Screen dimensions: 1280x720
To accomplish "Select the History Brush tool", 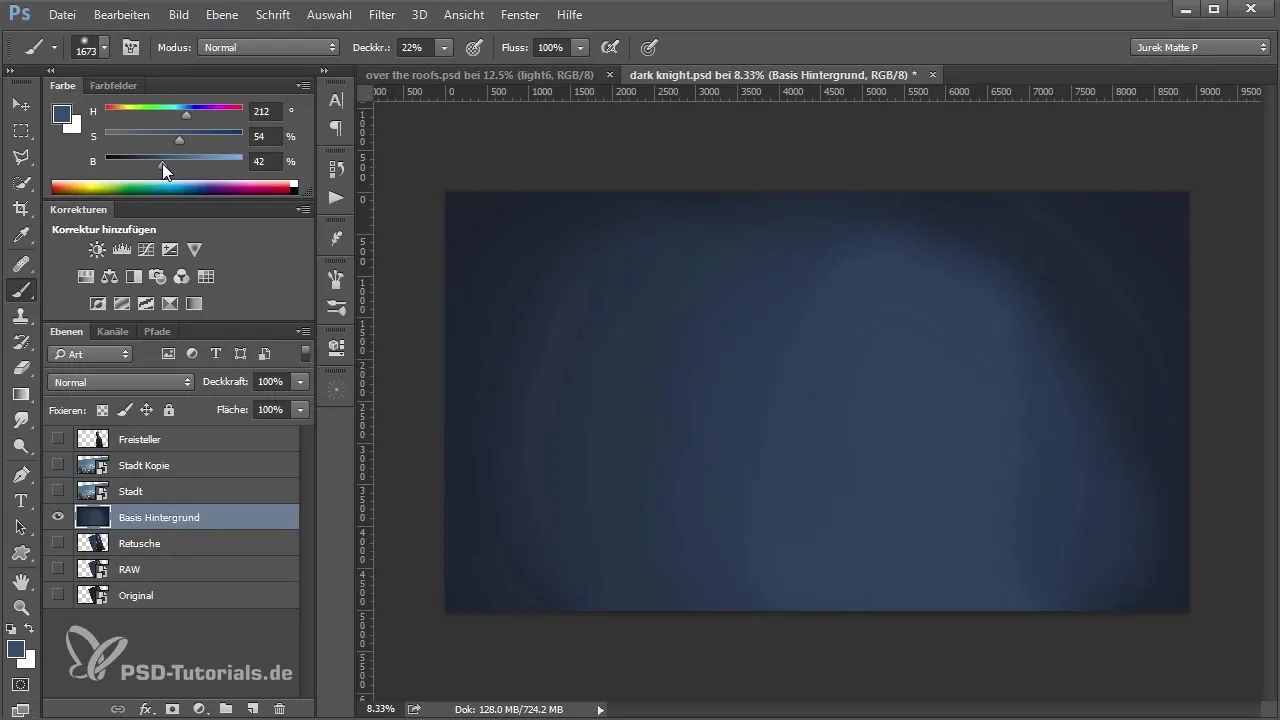I will tap(20, 342).
